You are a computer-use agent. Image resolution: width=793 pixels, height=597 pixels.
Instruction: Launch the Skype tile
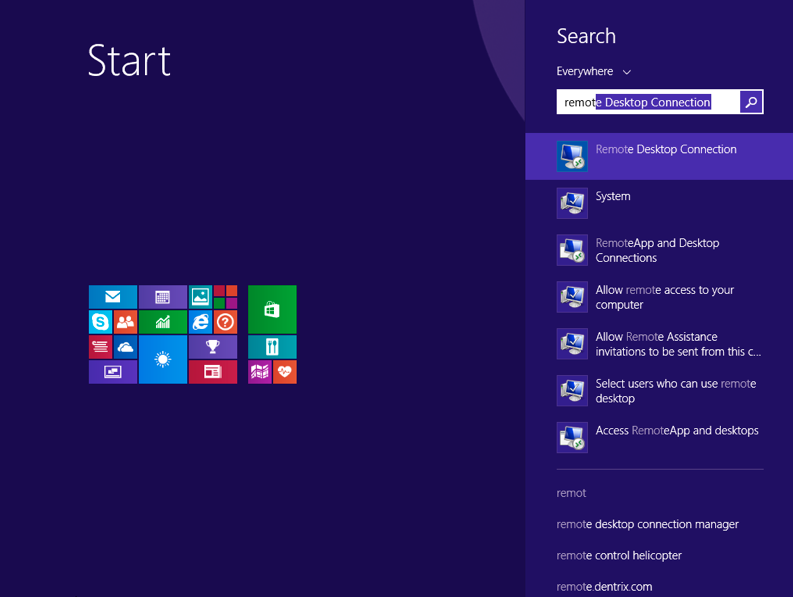100,322
